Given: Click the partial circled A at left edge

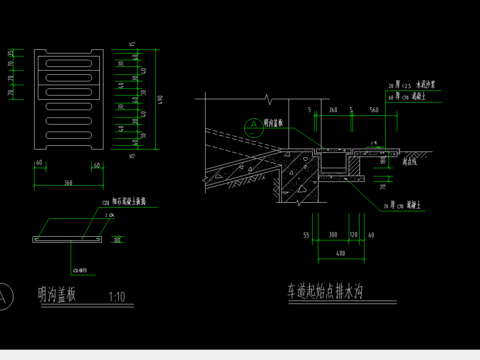Looking at the screenshot, I should [x=6, y=296].
